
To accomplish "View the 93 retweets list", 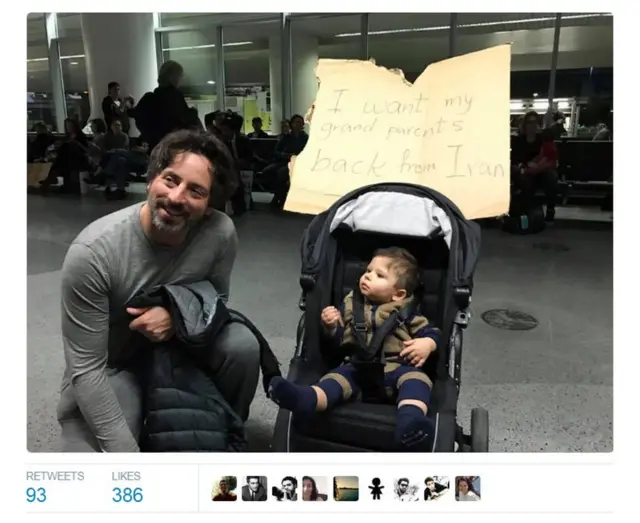I will click(36, 495).
